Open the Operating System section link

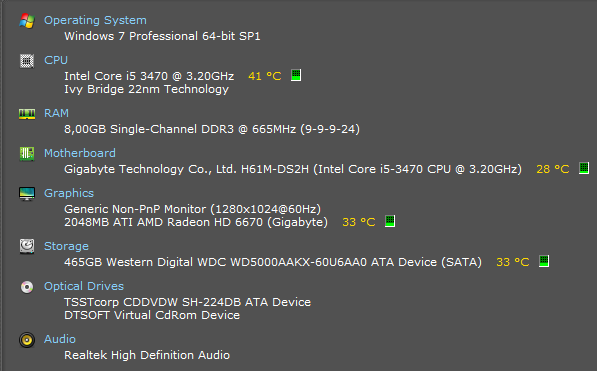[95, 20]
